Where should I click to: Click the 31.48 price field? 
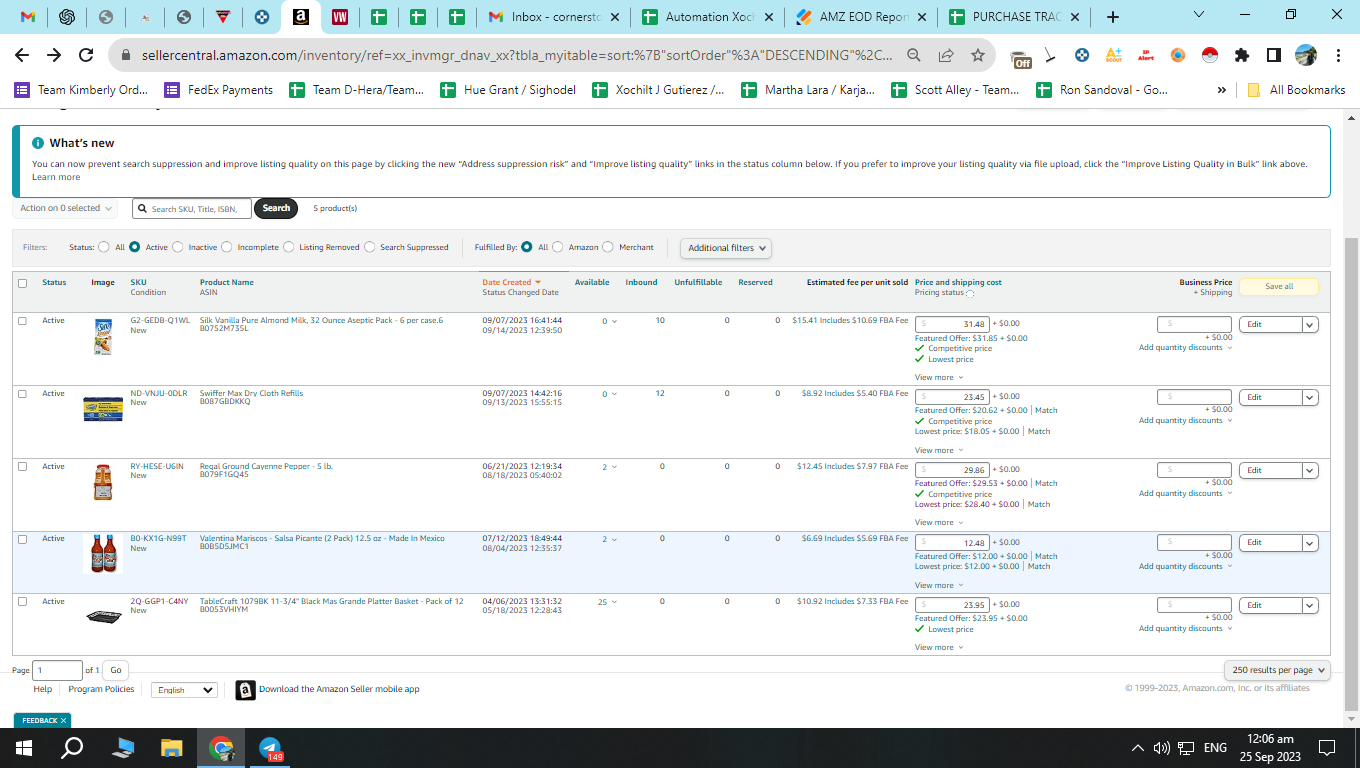[952, 324]
